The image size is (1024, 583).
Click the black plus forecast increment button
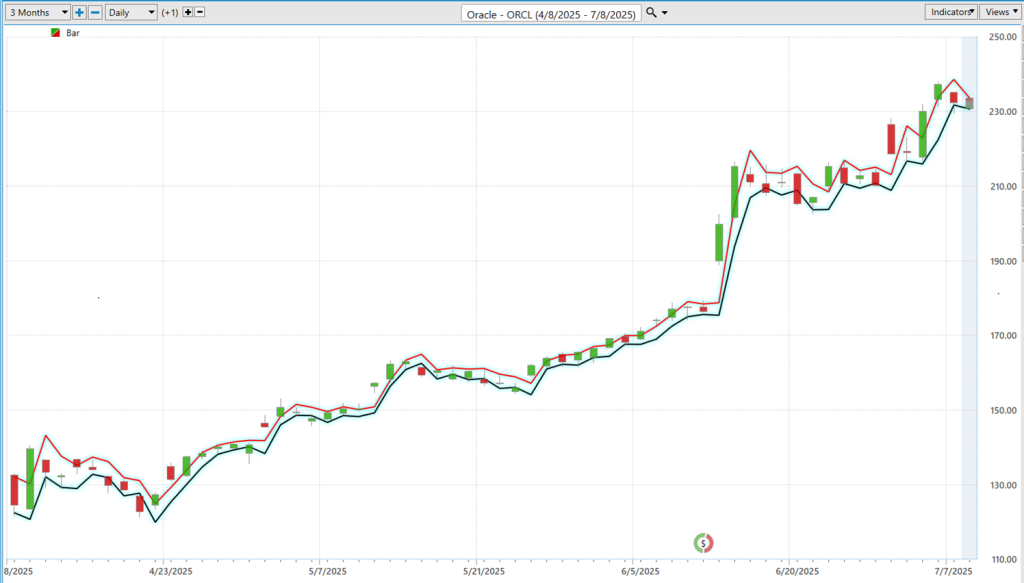(187, 12)
